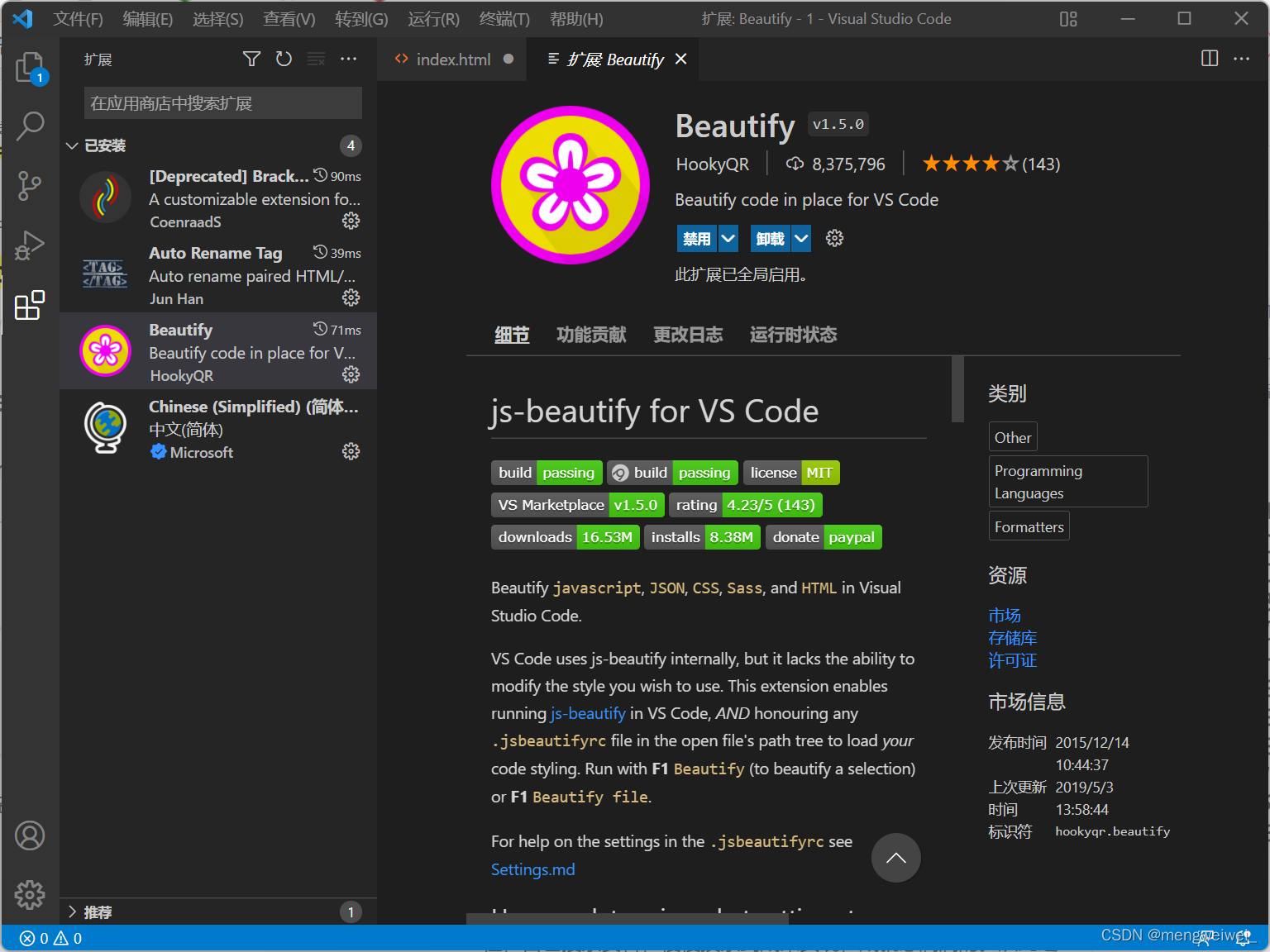Viewport: 1270px width, 952px height.
Task: Clear extensions search results icon
Action: pyautogui.click(x=316, y=59)
